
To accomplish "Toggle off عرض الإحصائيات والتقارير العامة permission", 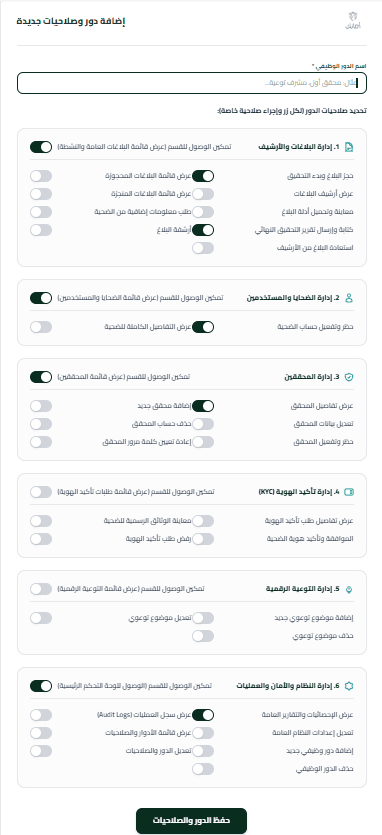I will [x=203, y=715].
